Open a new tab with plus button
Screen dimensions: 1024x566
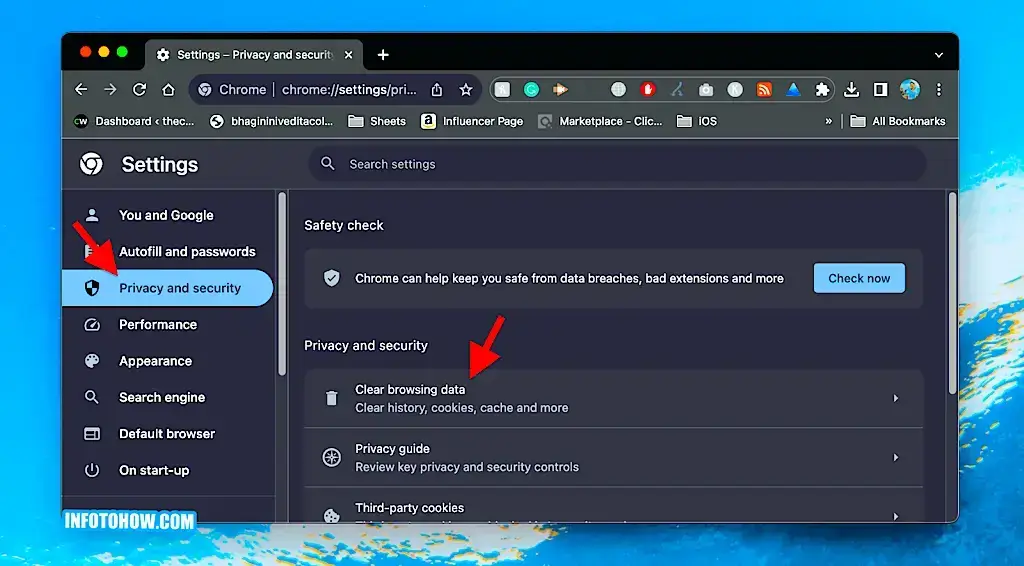(383, 55)
